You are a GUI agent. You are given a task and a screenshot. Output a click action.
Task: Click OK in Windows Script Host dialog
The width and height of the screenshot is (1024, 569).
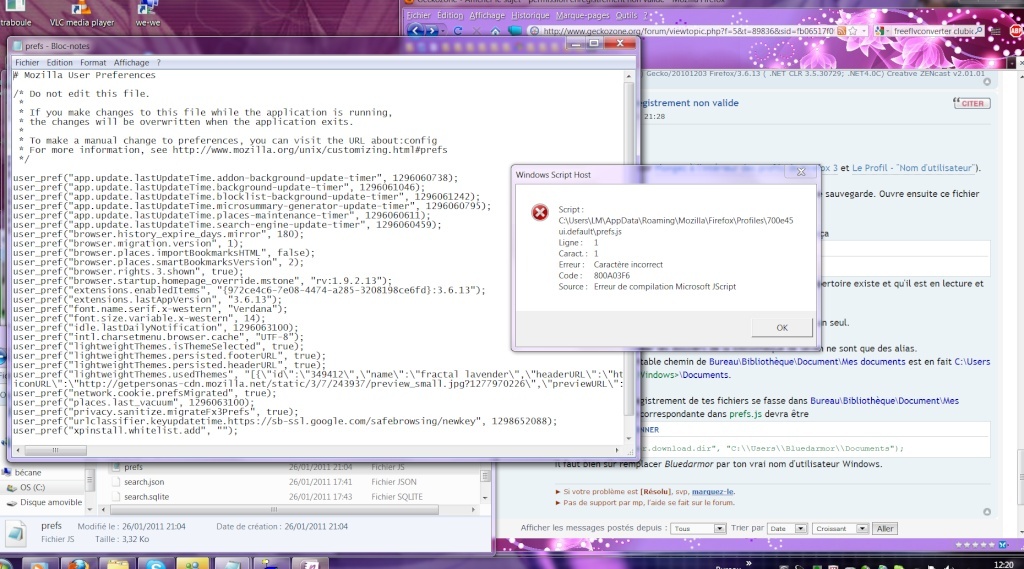[x=782, y=327]
